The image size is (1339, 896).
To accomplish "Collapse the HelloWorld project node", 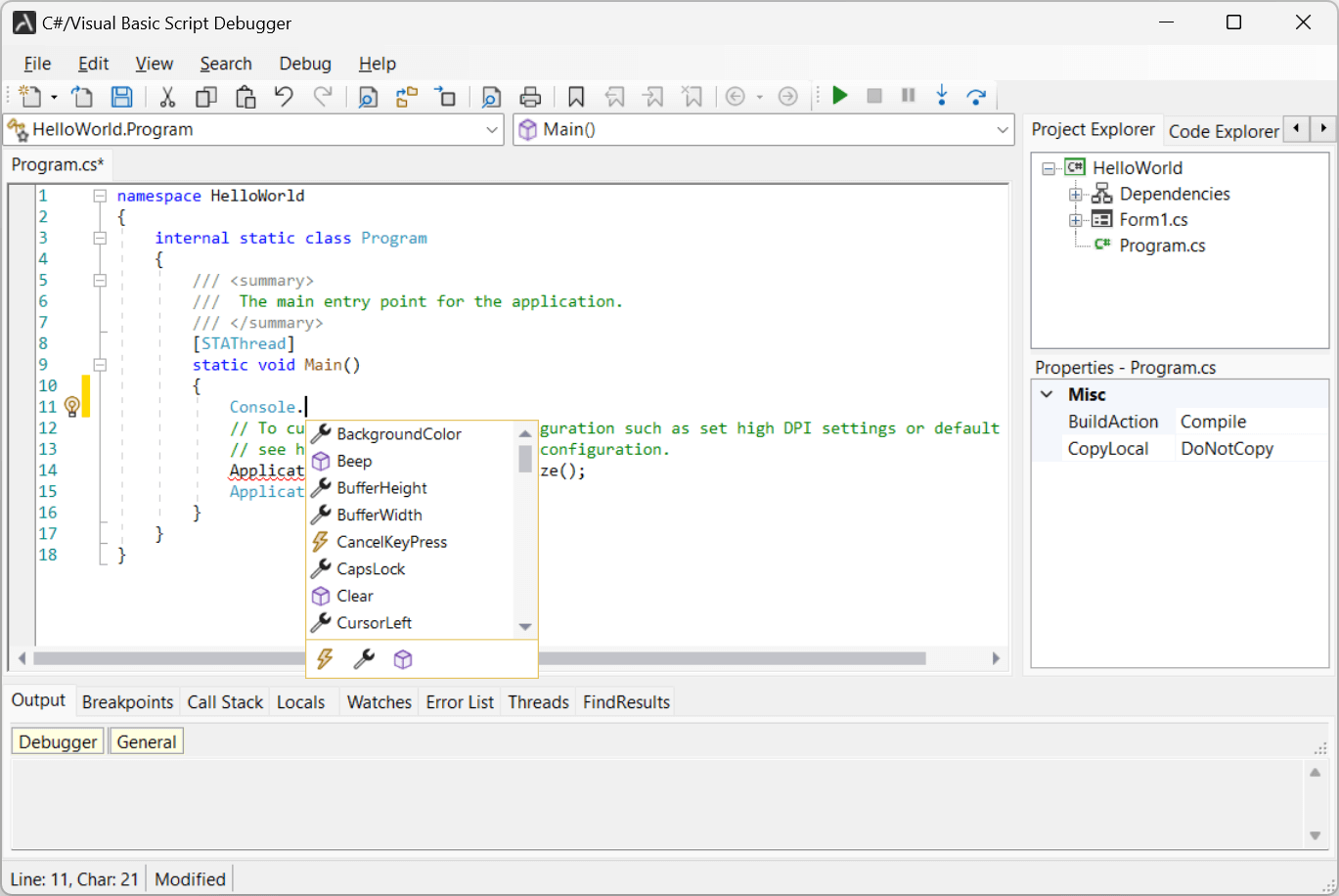I will pyautogui.click(x=1048, y=167).
